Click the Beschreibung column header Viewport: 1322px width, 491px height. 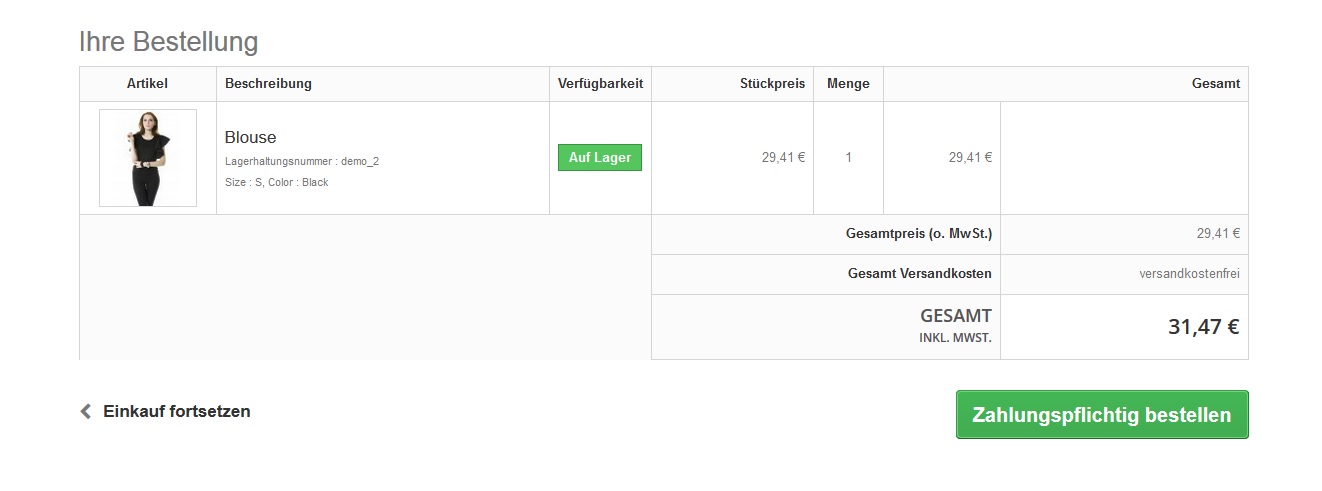(x=269, y=84)
